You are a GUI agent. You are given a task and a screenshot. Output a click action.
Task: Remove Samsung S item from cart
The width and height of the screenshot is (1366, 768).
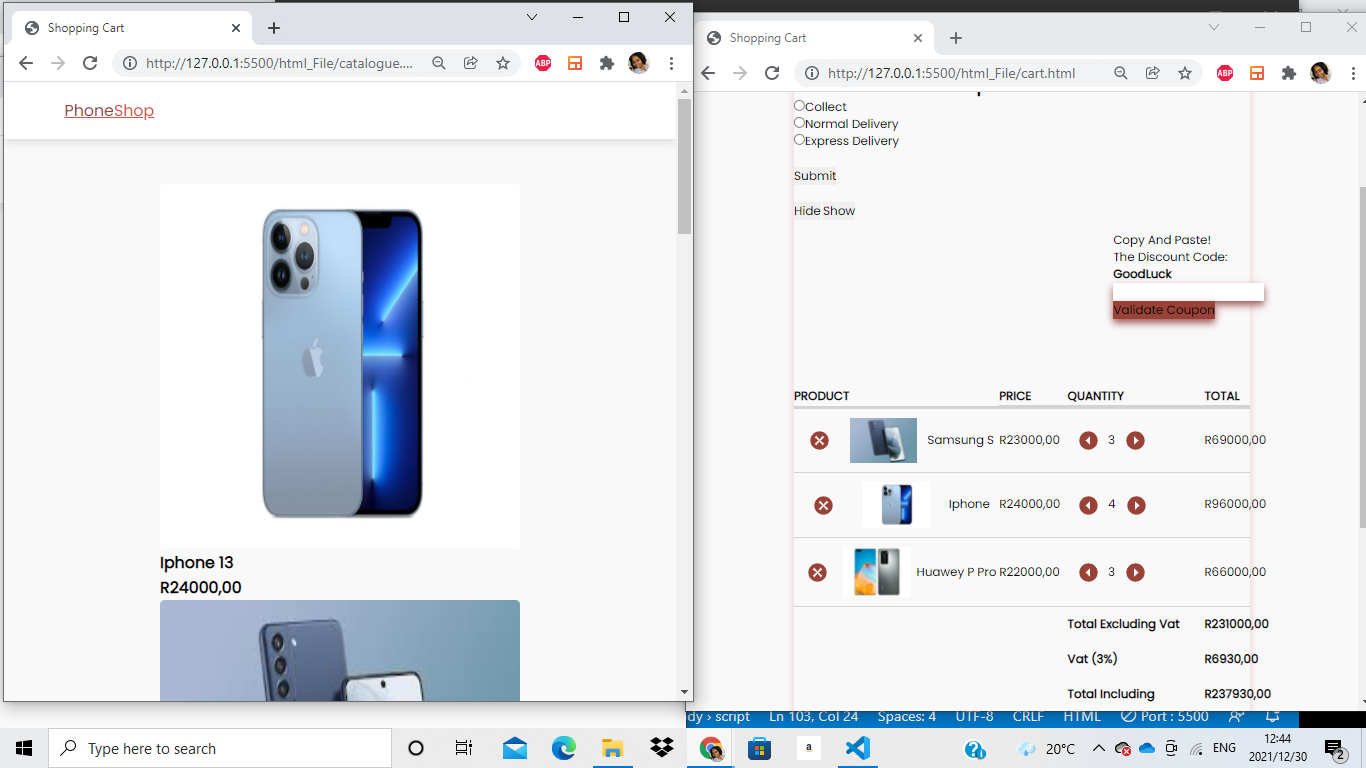coord(819,441)
